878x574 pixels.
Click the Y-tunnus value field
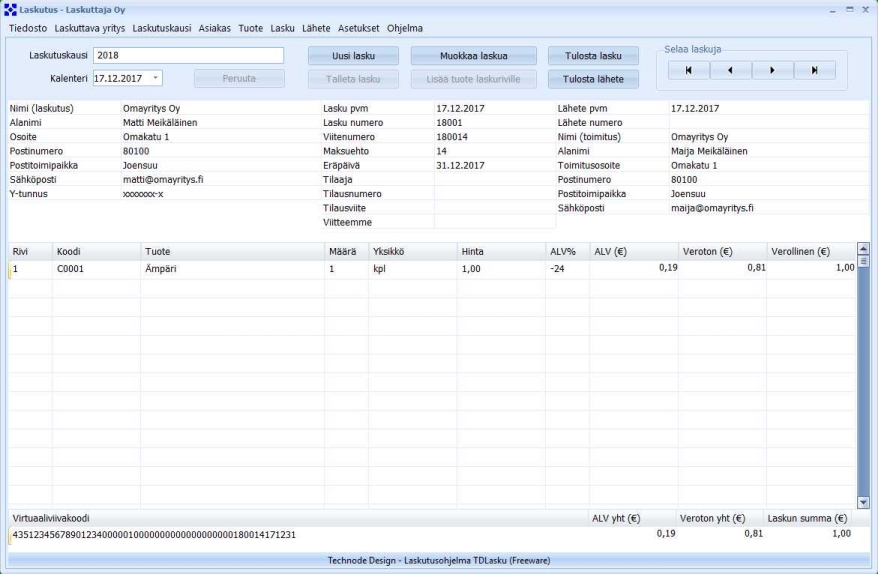coord(221,194)
